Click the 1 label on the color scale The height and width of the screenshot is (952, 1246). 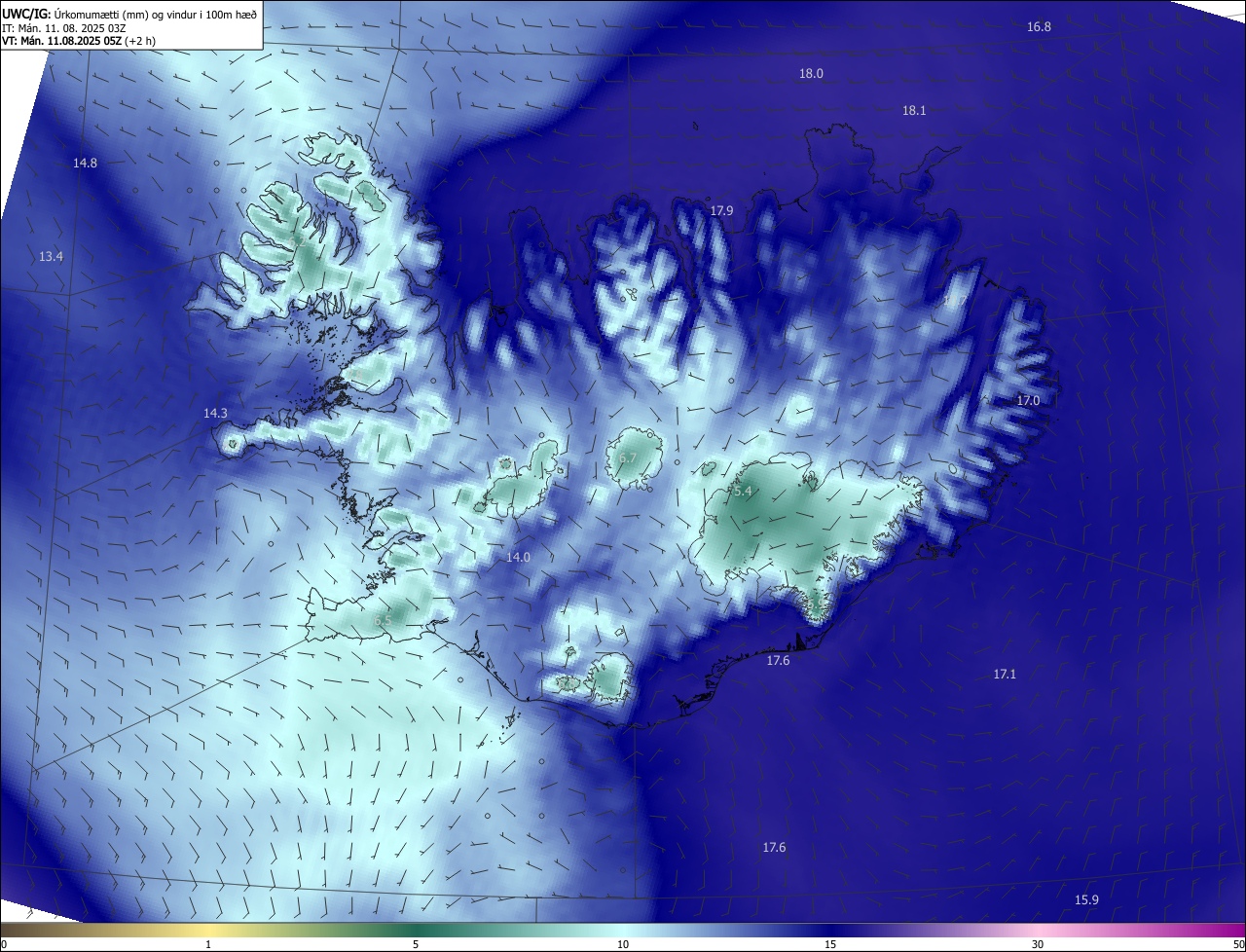[x=208, y=944]
